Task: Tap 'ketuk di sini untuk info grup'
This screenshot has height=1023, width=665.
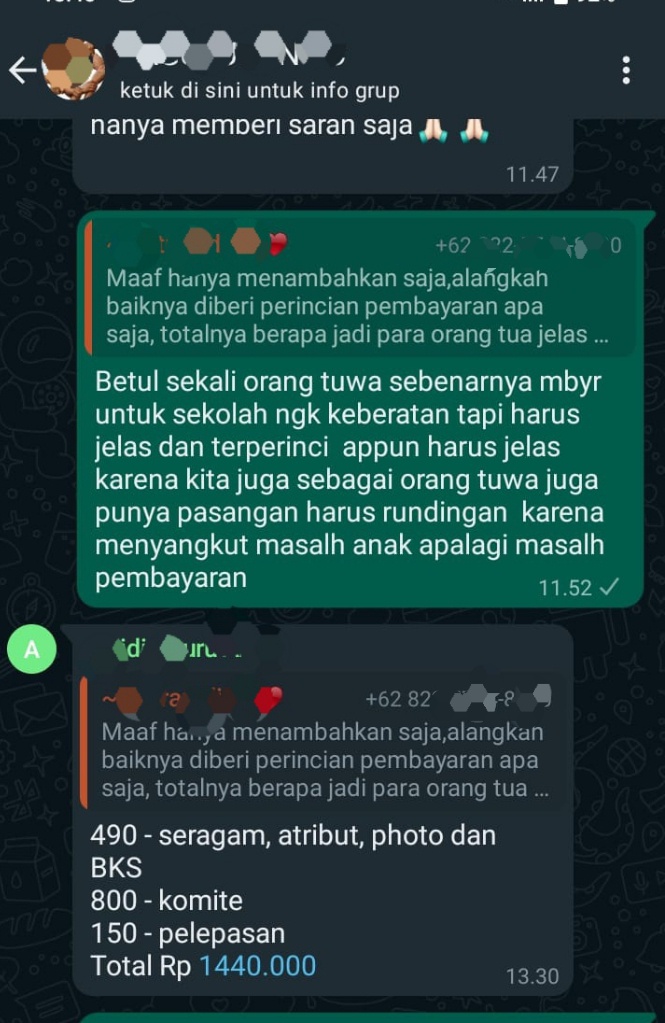Action: (x=259, y=90)
